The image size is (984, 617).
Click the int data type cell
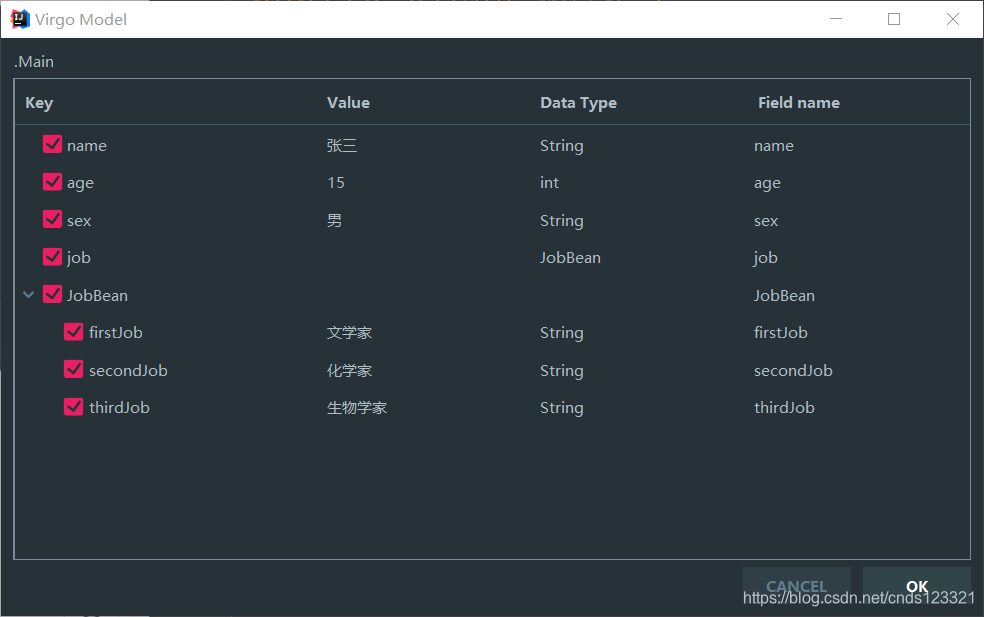click(x=549, y=183)
